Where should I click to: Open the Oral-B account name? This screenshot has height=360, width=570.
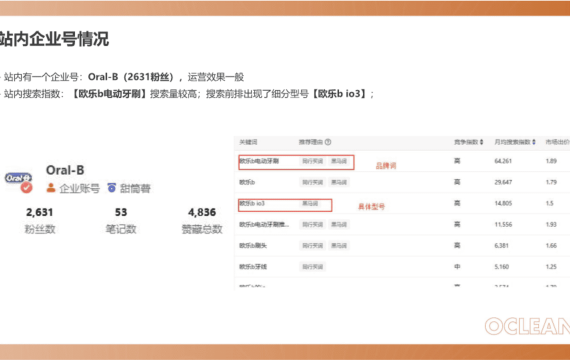click(65, 170)
